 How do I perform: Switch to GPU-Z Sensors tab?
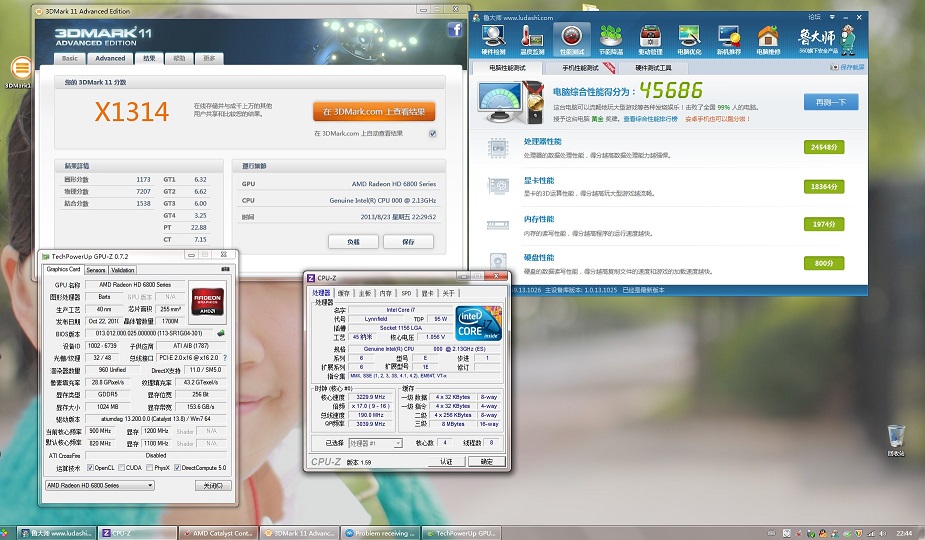pos(96,270)
